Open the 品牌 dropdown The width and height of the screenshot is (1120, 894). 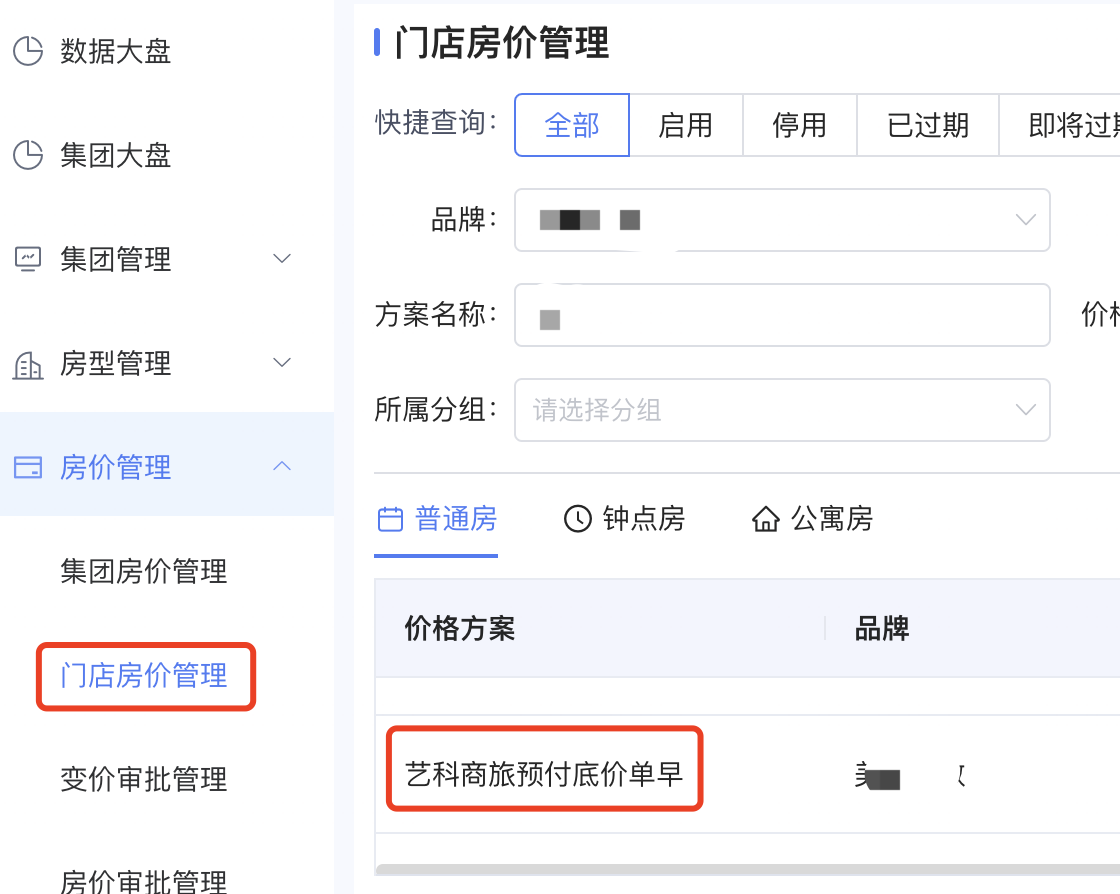(782, 220)
